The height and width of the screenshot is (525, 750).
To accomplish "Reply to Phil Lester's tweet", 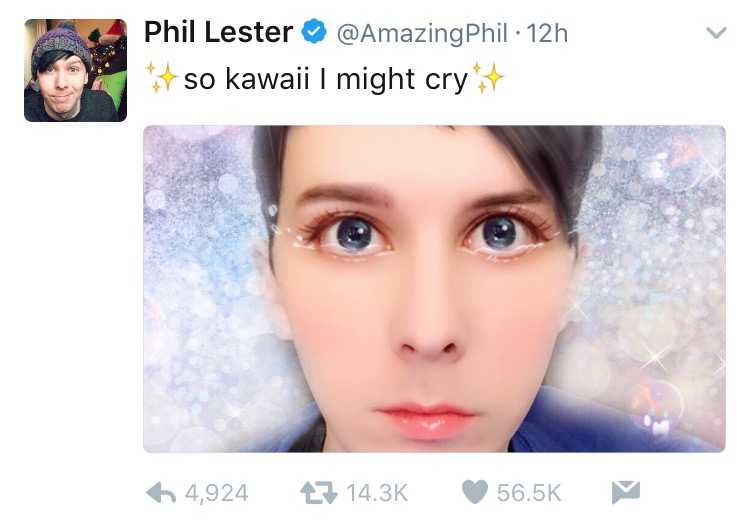I will [161, 492].
